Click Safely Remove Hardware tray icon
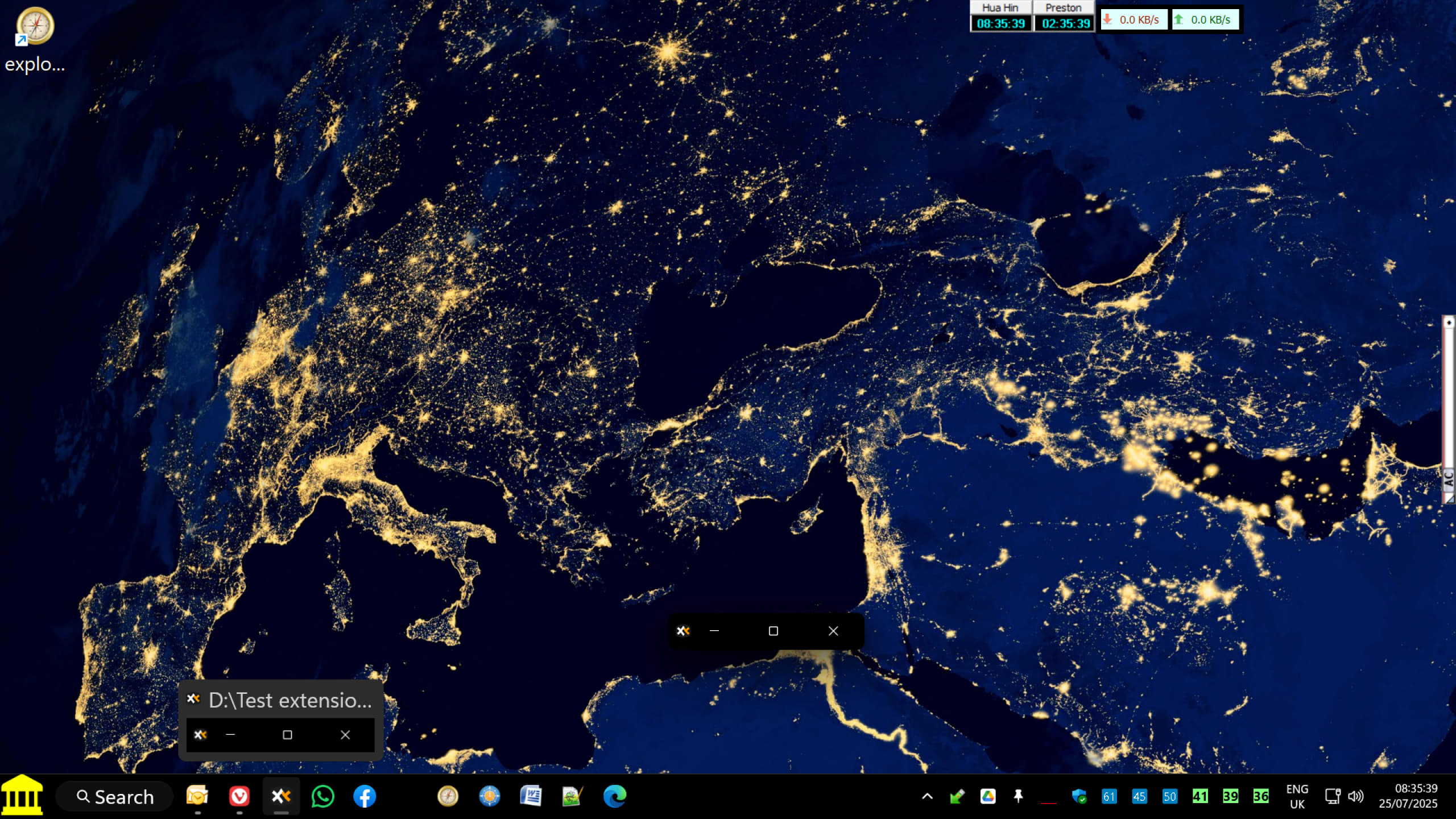This screenshot has height=819, width=1456. (x=957, y=796)
